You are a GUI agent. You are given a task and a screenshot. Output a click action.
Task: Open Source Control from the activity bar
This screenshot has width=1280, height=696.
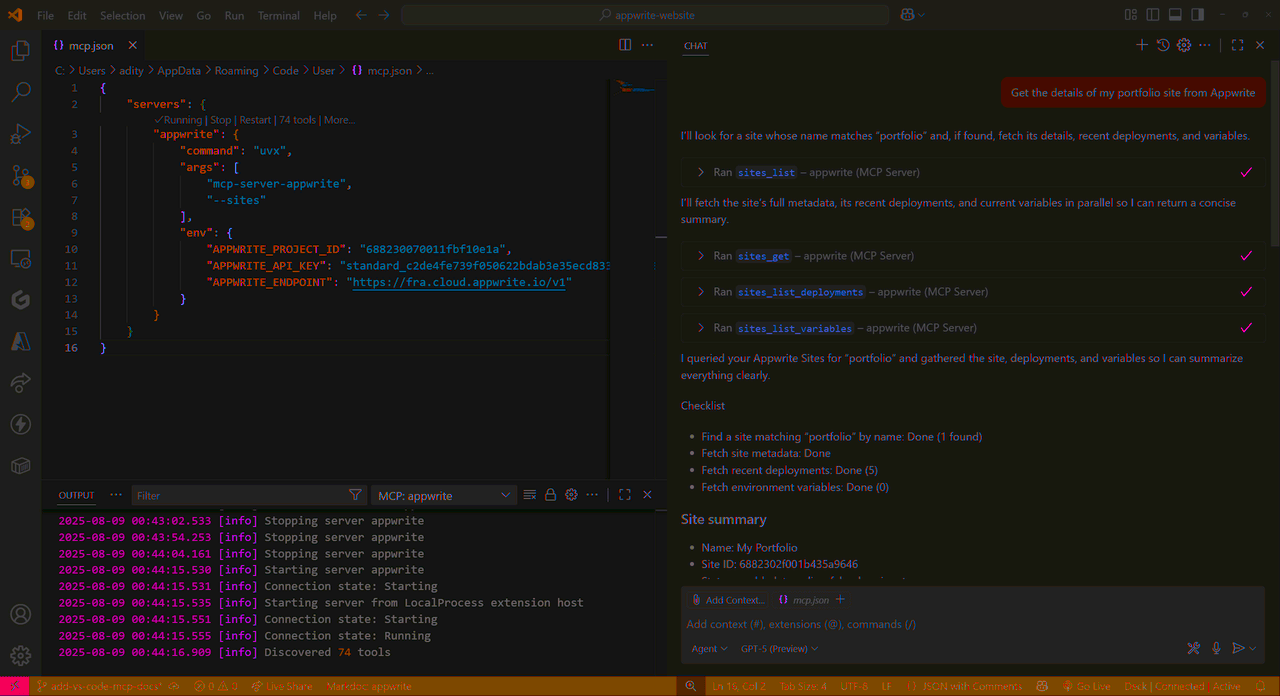coord(20,175)
